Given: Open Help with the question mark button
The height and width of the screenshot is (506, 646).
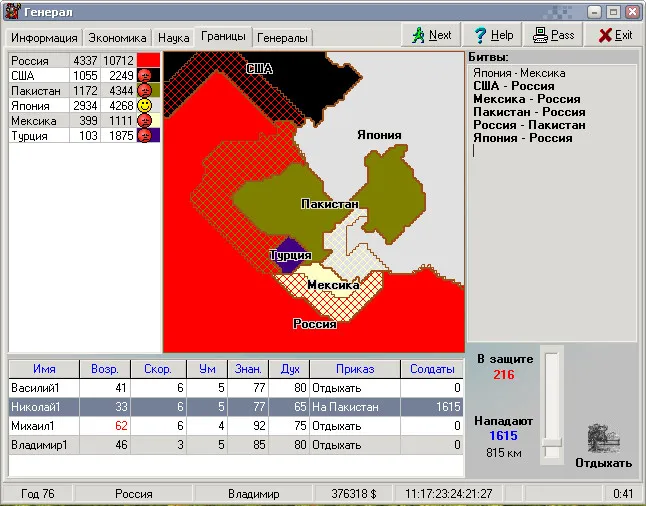Looking at the screenshot, I should point(493,35).
